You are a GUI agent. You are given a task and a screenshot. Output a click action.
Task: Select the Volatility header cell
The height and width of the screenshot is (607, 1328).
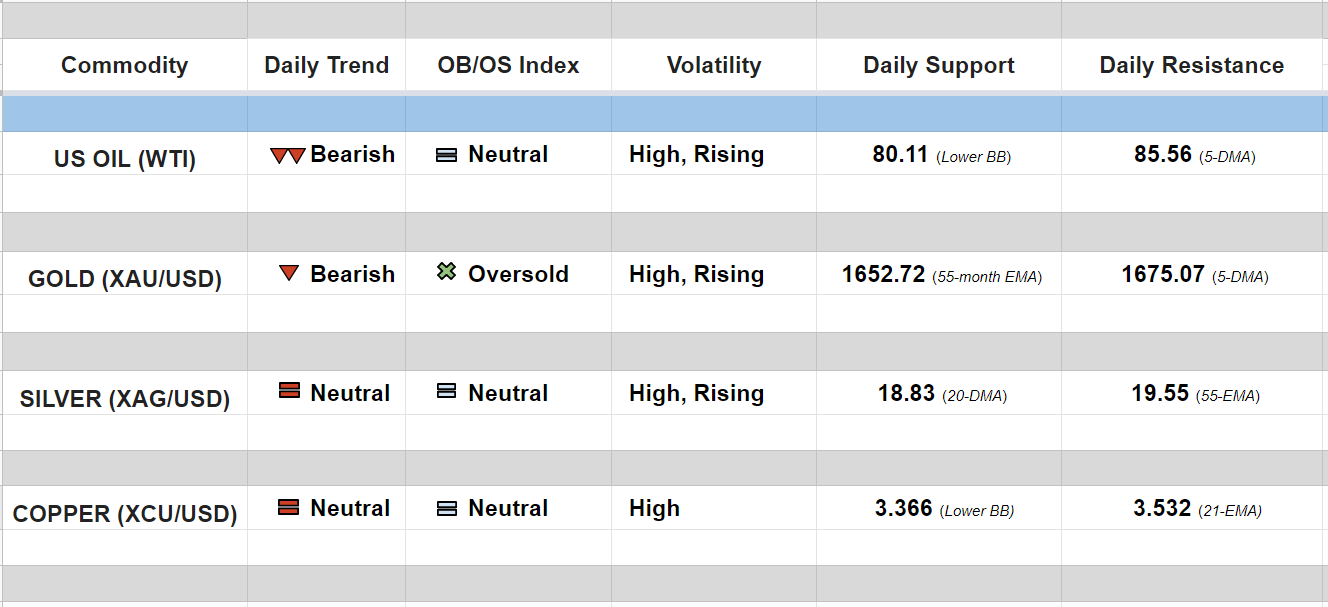713,66
